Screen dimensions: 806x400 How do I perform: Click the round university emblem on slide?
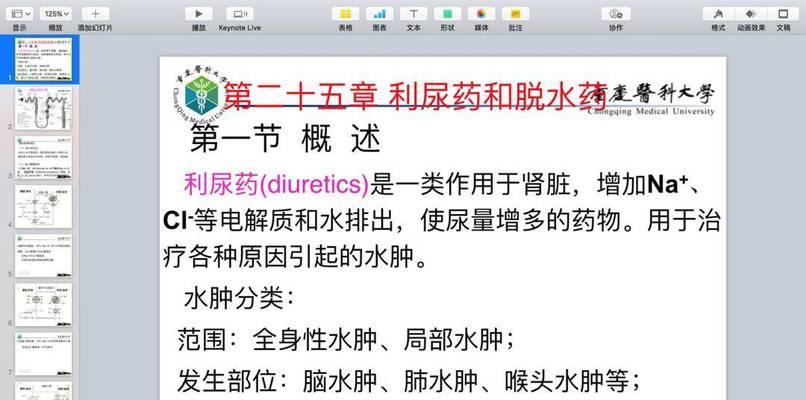202,96
